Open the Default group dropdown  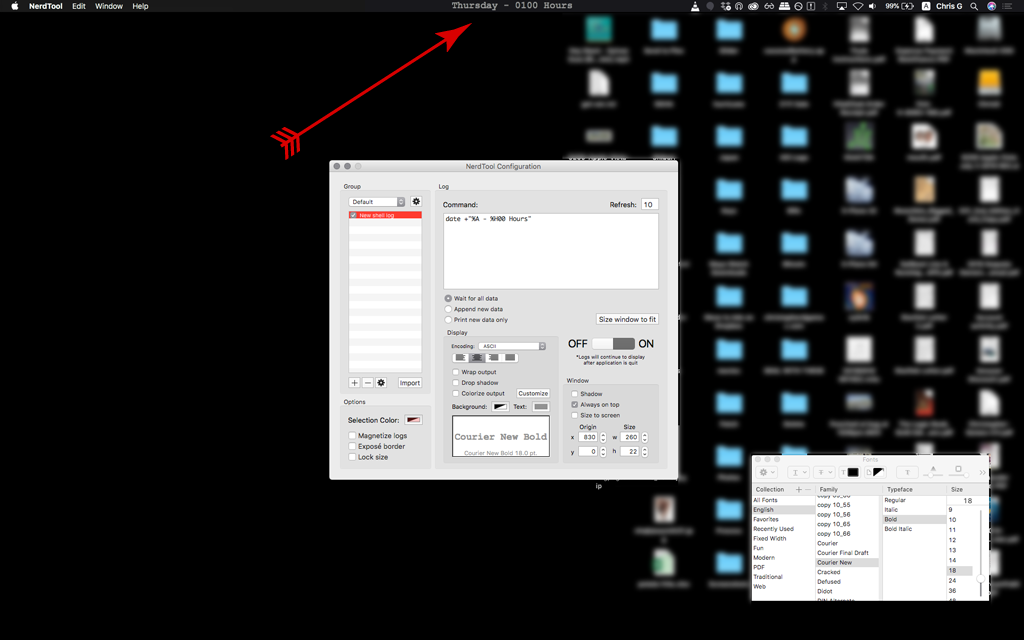(374, 202)
